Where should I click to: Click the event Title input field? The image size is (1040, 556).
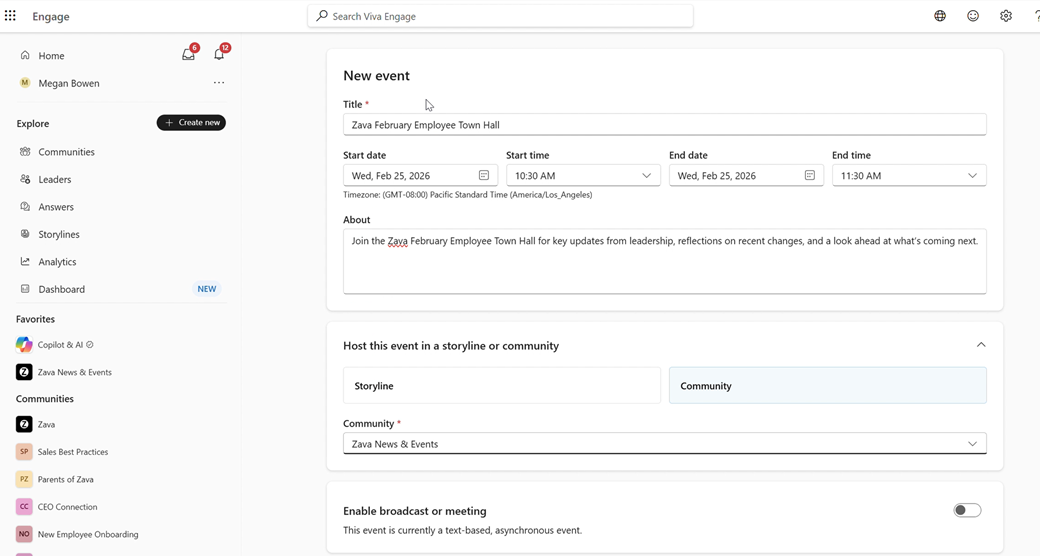(664, 125)
